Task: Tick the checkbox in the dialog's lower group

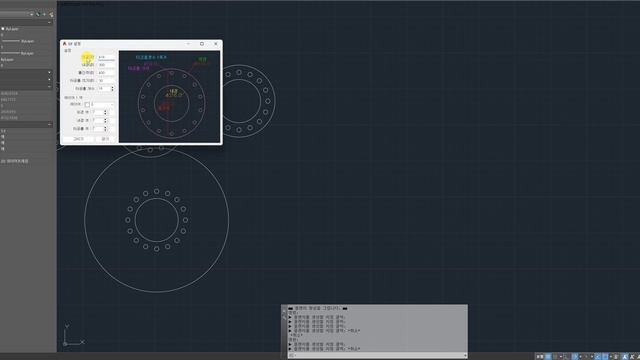Action: click(x=87, y=104)
